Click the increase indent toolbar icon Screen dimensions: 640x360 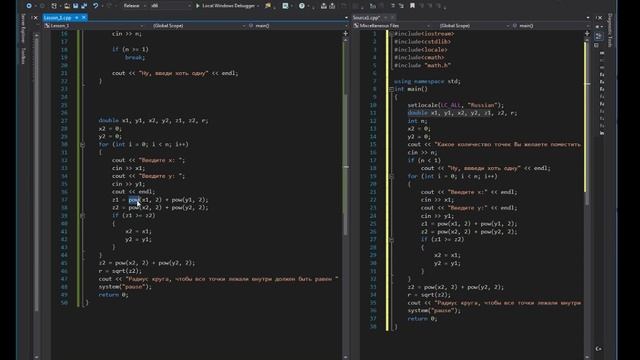[401, 6]
